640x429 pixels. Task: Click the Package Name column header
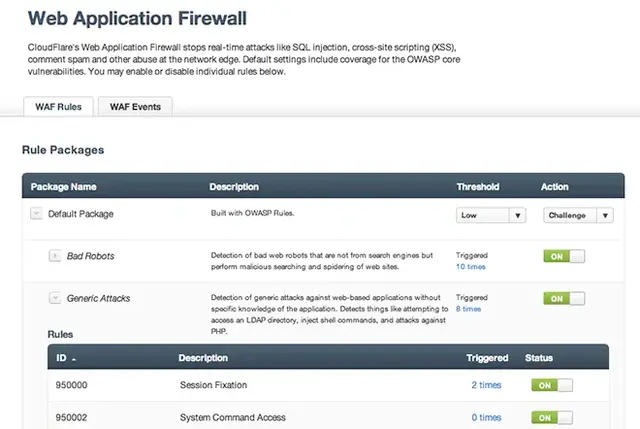64,187
